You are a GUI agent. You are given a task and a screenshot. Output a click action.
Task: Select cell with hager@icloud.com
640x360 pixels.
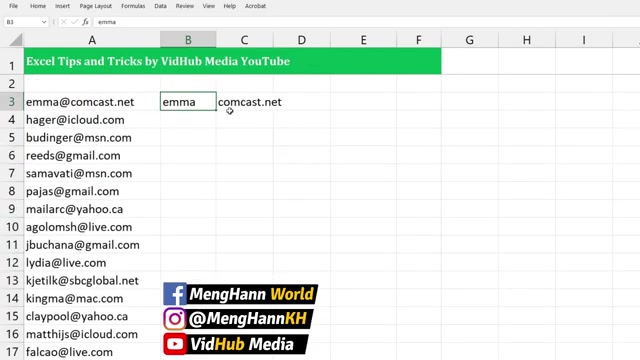[92, 120]
